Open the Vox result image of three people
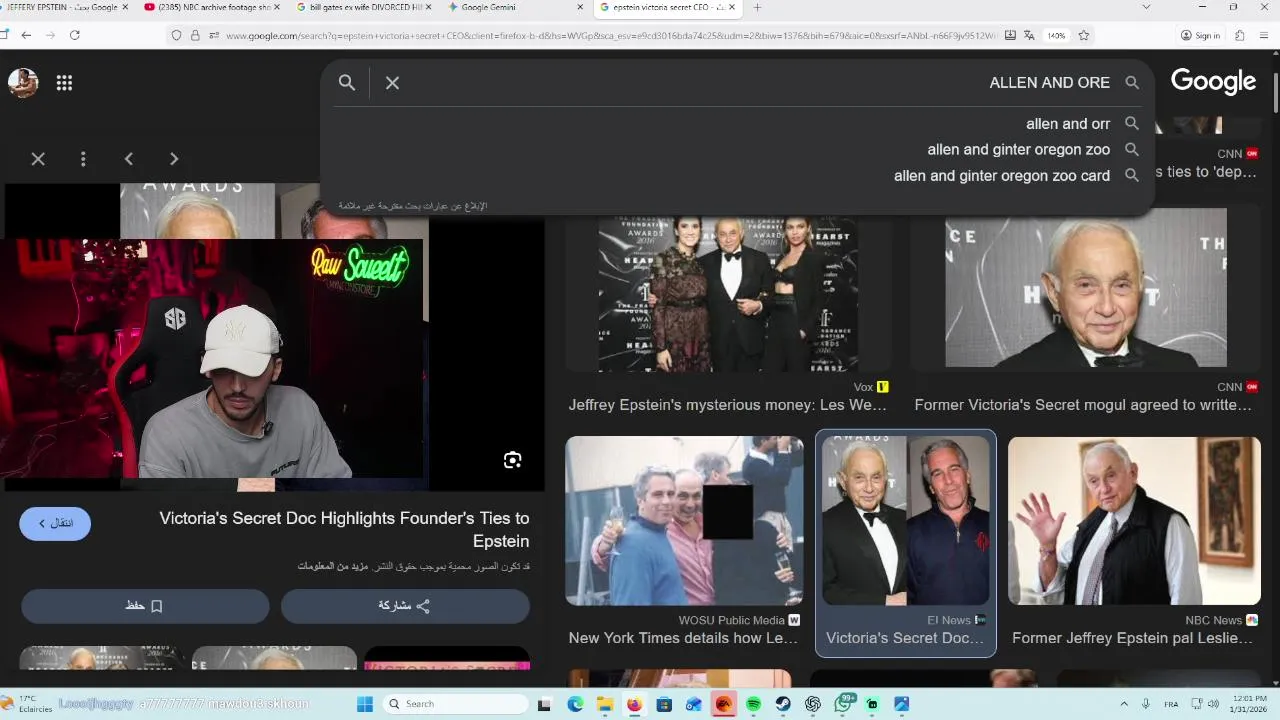 coord(728,294)
